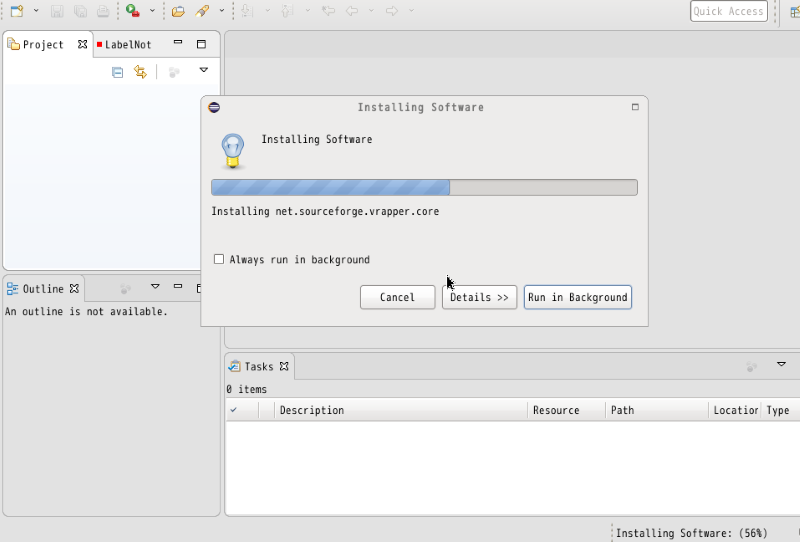Enable Always run in background checkbox
The height and width of the screenshot is (542, 800).
click(219, 259)
